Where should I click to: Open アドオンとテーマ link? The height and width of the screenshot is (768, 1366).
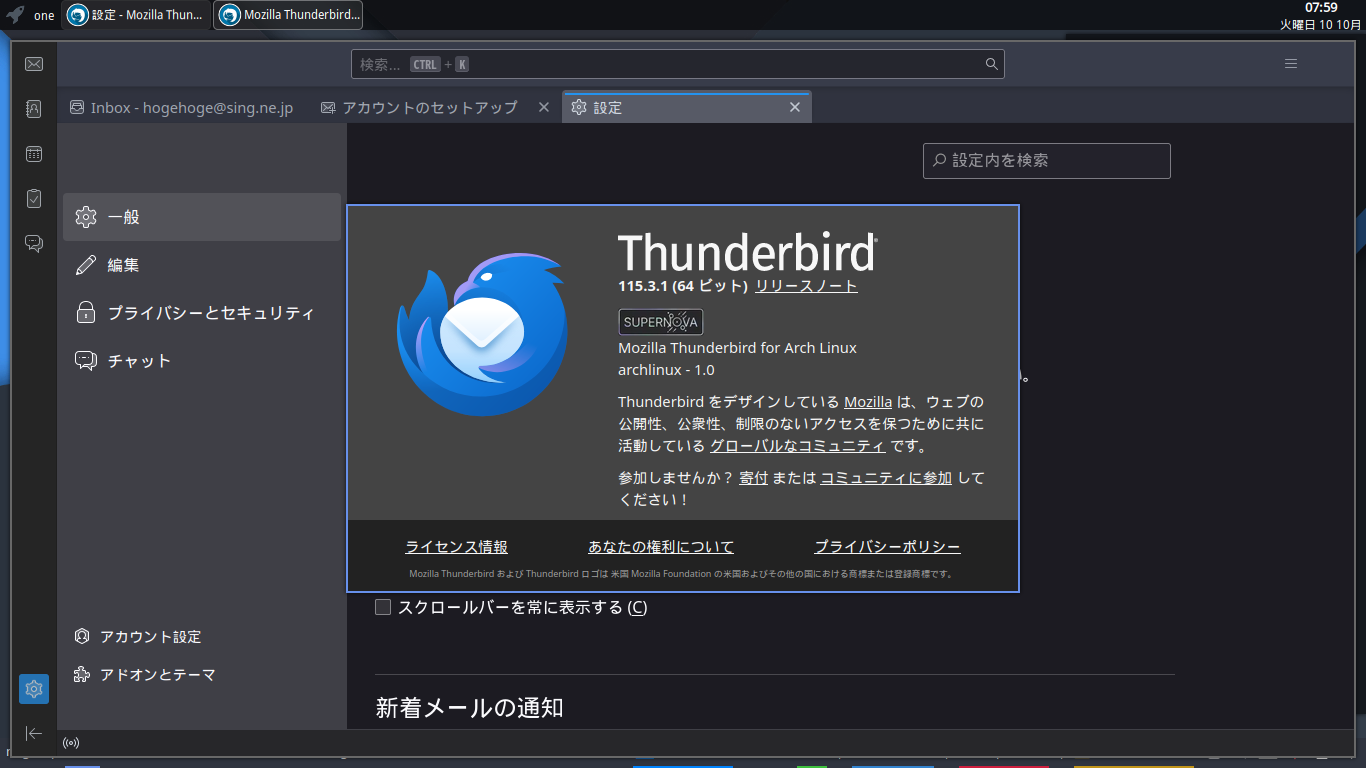point(145,675)
